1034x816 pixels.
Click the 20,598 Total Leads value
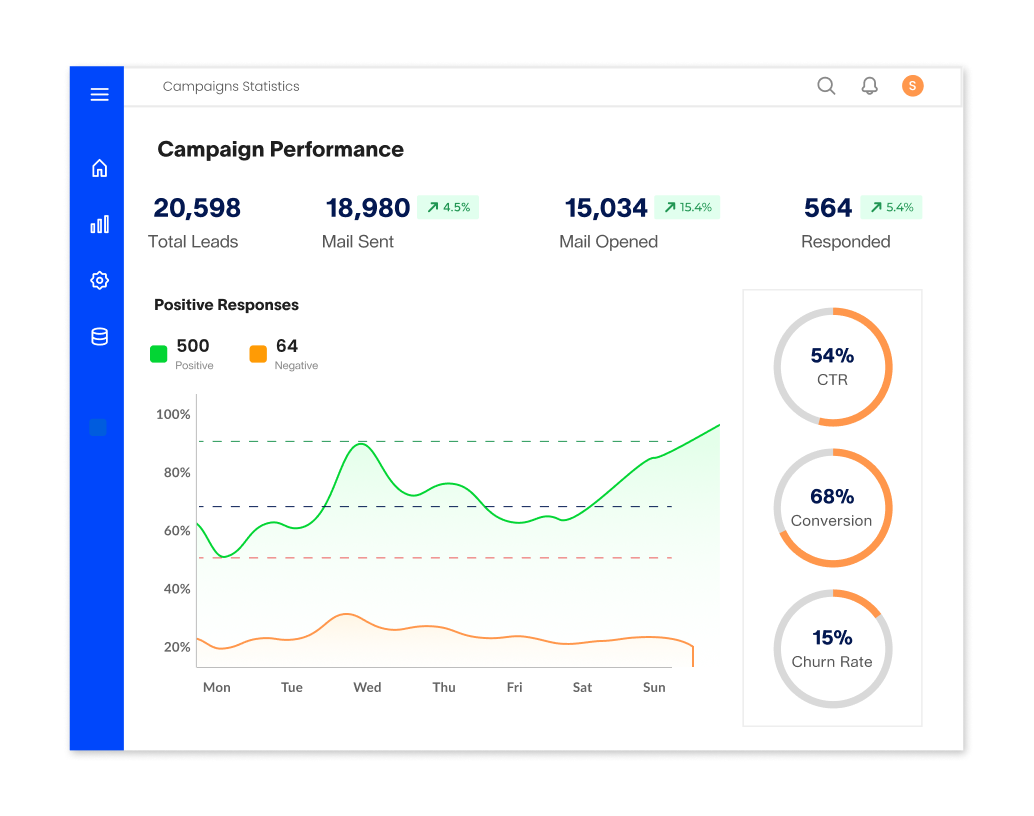point(197,208)
